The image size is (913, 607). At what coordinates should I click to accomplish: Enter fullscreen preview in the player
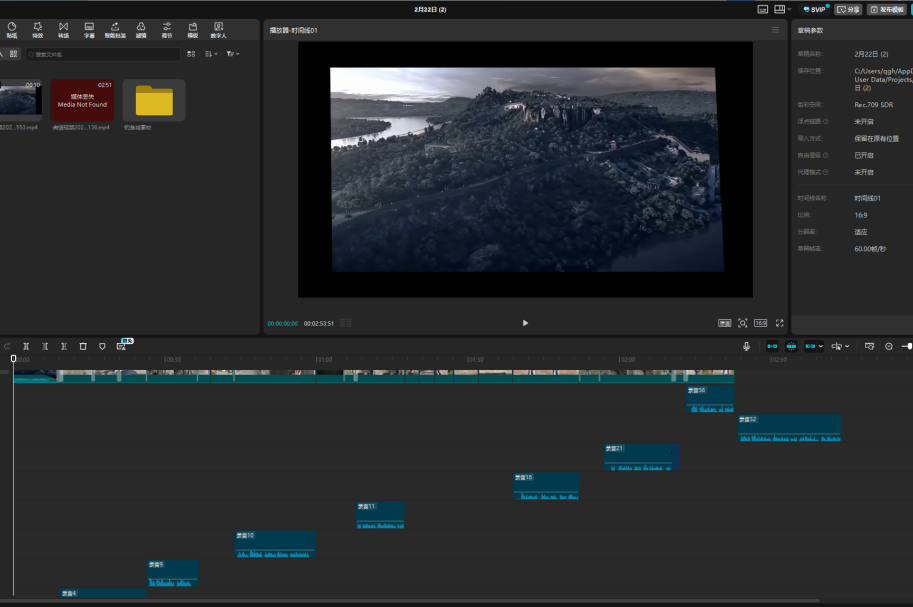point(780,323)
